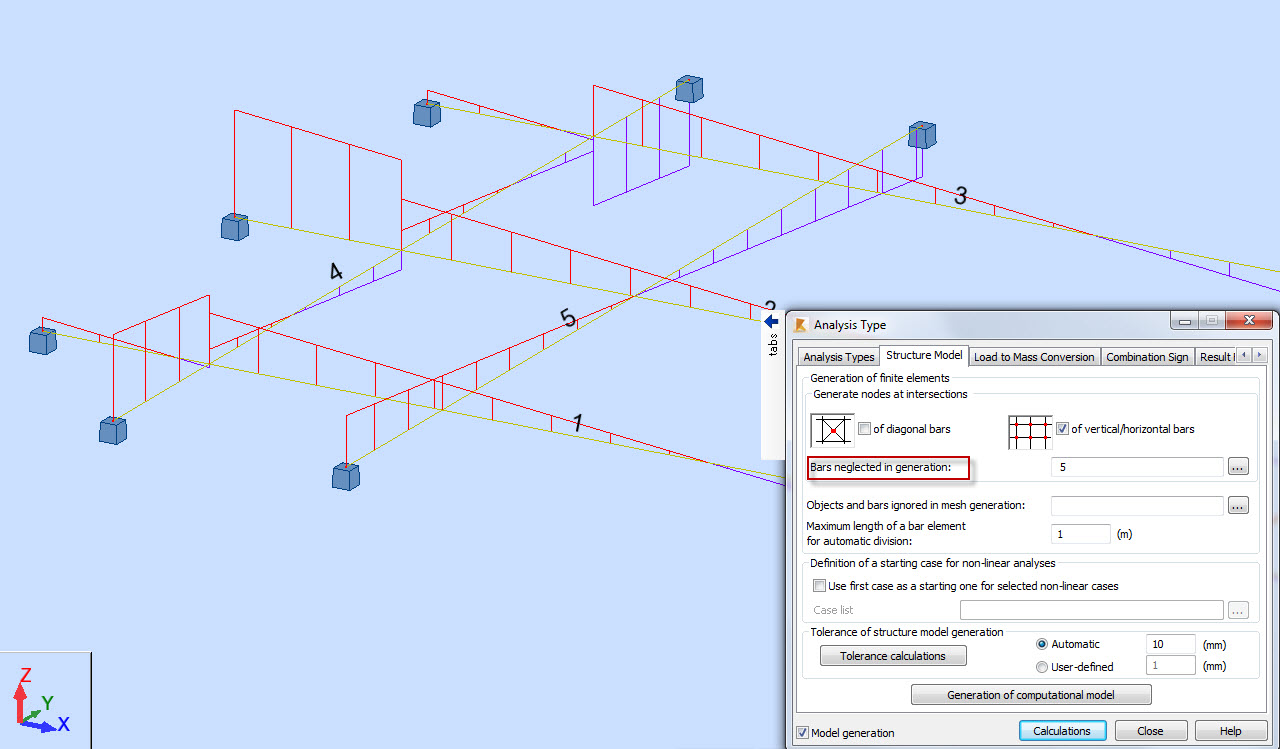This screenshot has width=1280, height=749.
Task: Click the maximum bar element length field
Action: coord(1080,534)
